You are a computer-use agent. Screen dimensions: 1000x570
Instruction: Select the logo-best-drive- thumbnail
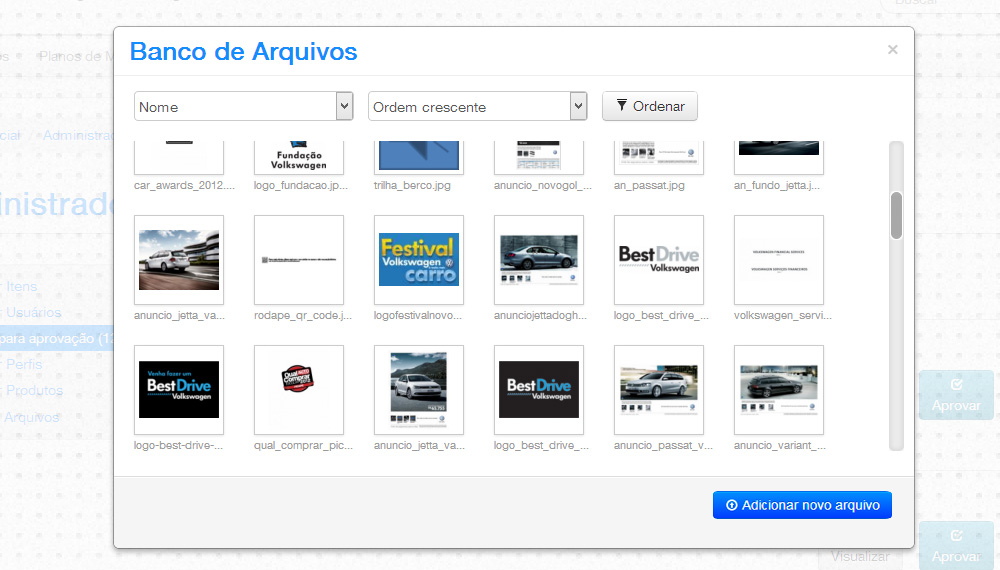[179, 390]
